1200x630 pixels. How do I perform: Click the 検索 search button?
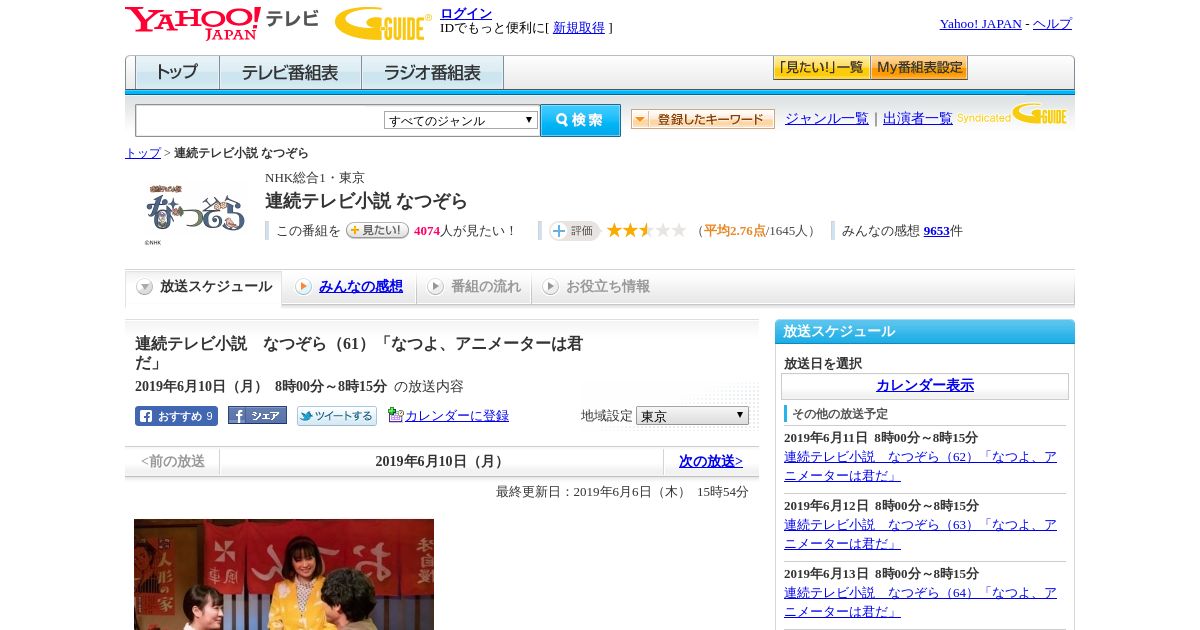[x=580, y=120]
